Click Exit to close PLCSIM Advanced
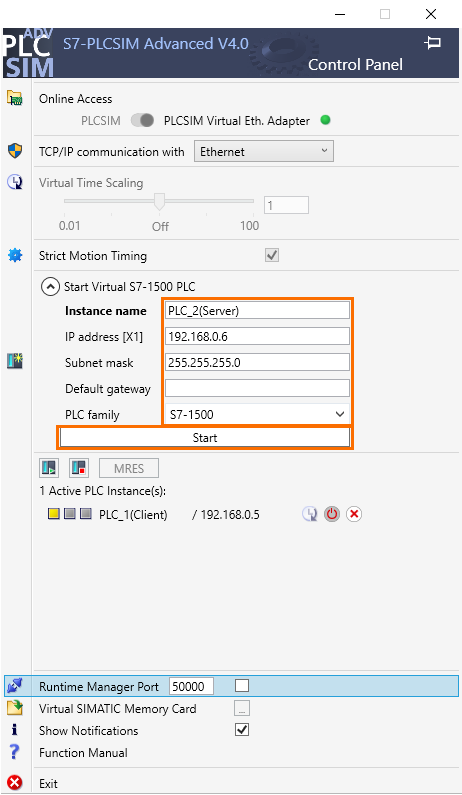The height and width of the screenshot is (795, 462). coord(48,783)
